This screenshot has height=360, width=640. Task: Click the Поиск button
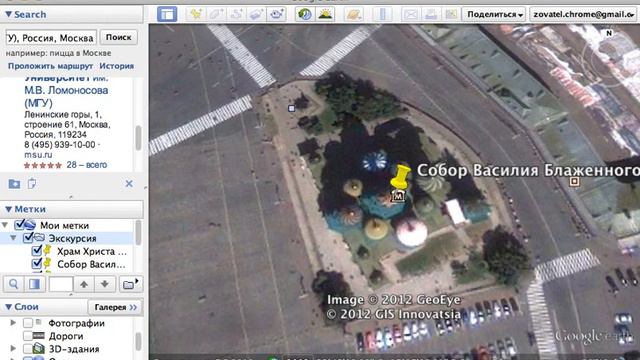[x=118, y=37]
